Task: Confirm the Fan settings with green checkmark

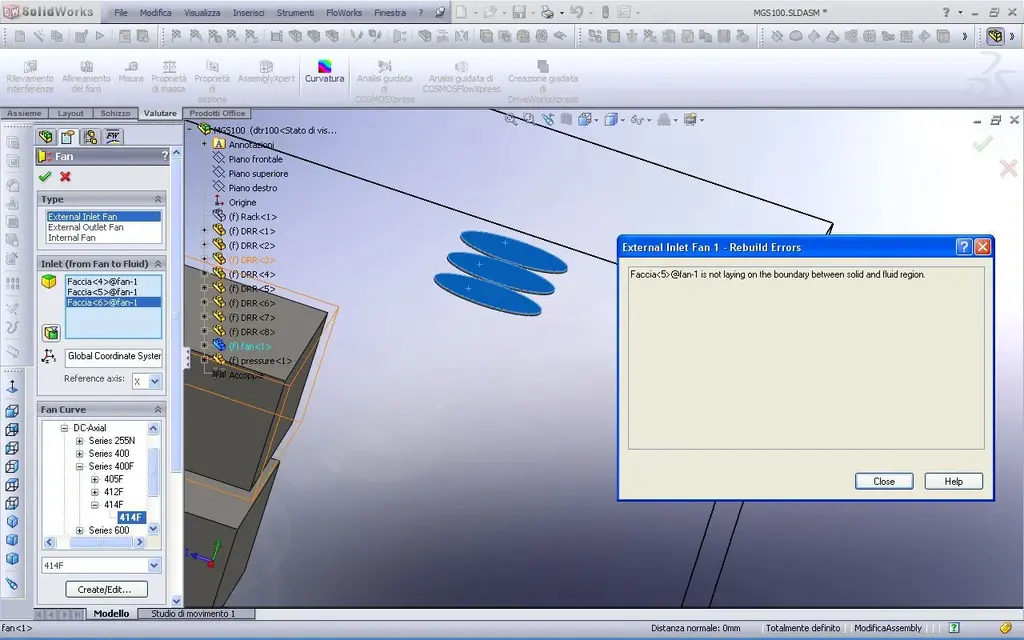Action: [45, 177]
